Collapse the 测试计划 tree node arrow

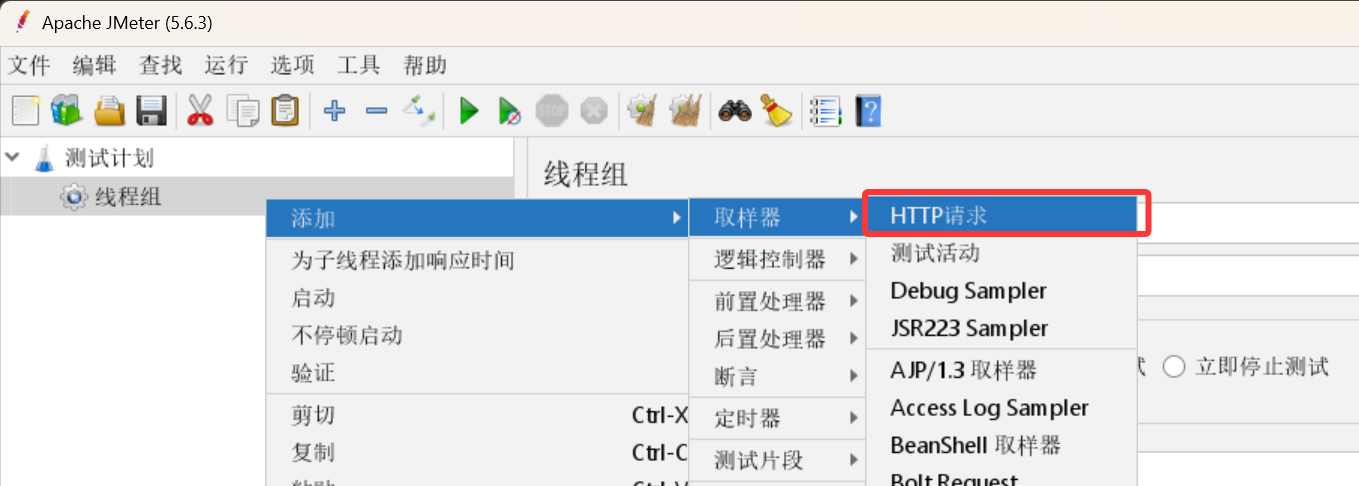[13, 157]
